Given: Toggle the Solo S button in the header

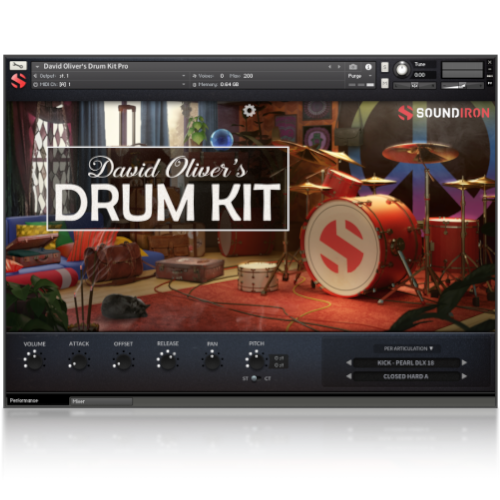Looking at the screenshot, I should coord(385,67).
